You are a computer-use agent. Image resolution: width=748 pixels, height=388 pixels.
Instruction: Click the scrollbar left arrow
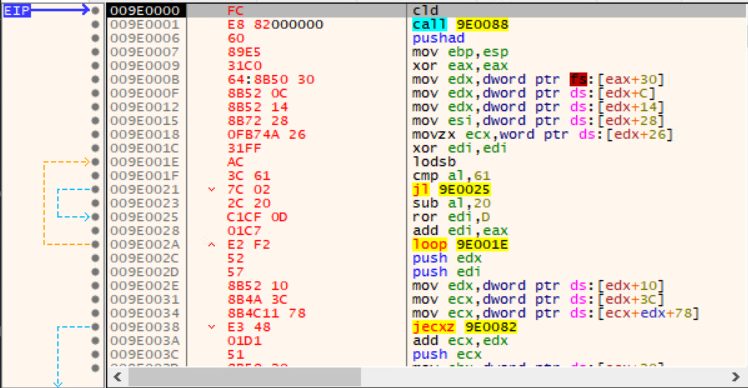tap(117, 377)
